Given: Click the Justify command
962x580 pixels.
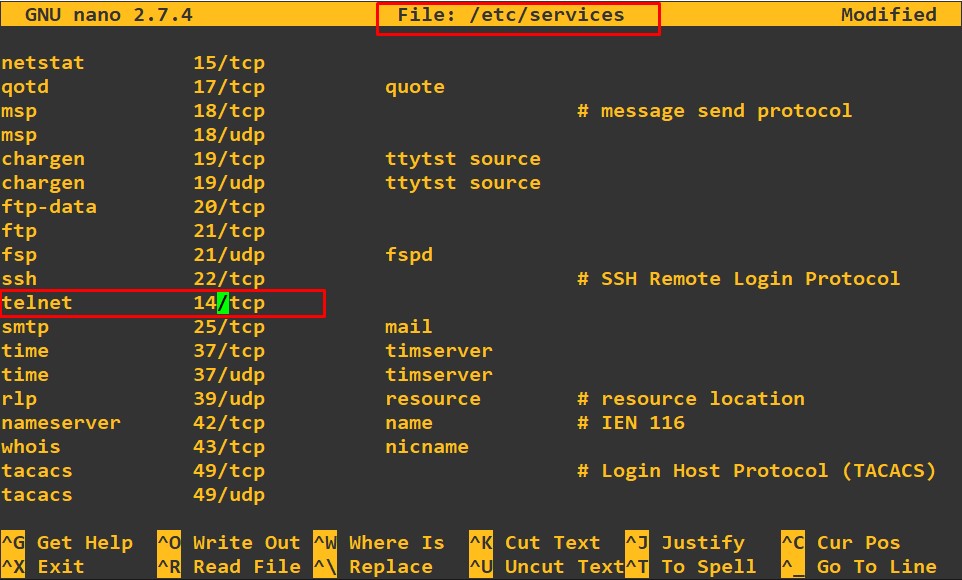Looking at the screenshot, I should (703, 542).
